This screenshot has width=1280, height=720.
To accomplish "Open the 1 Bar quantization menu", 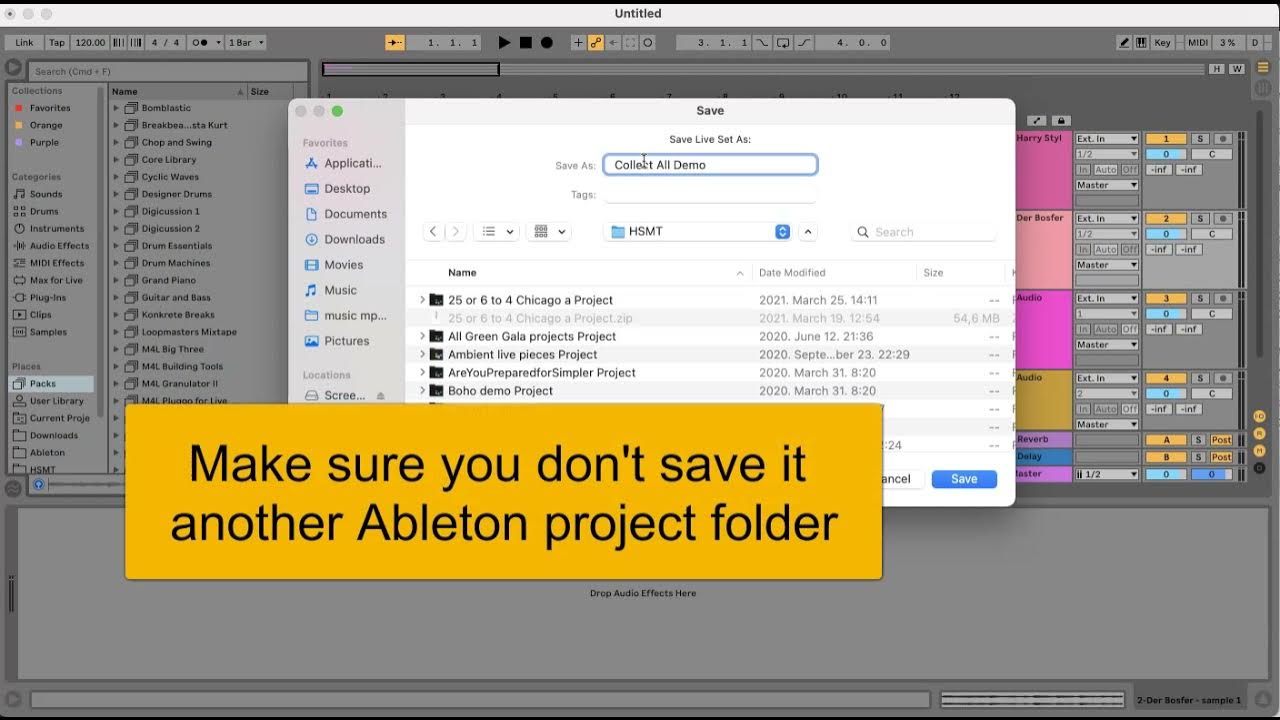I will 246,43.
